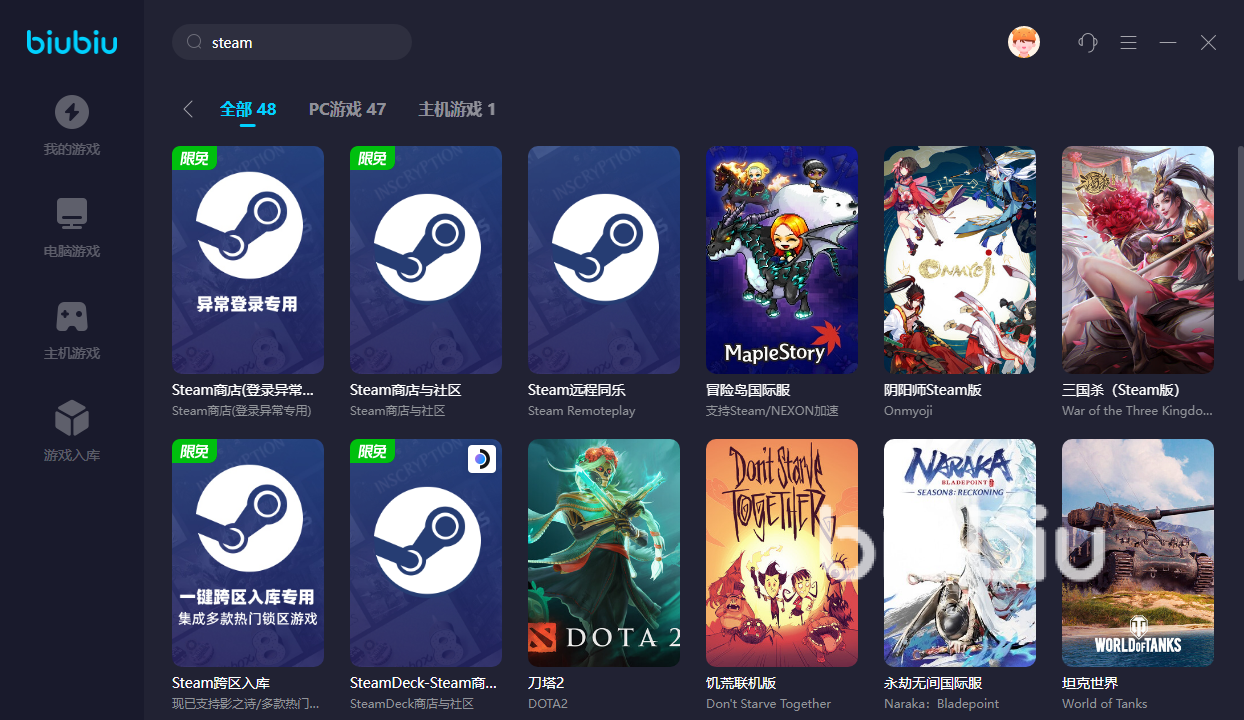Select the 全部 48 tab
This screenshot has width=1244, height=720.
click(x=248, y=109)
